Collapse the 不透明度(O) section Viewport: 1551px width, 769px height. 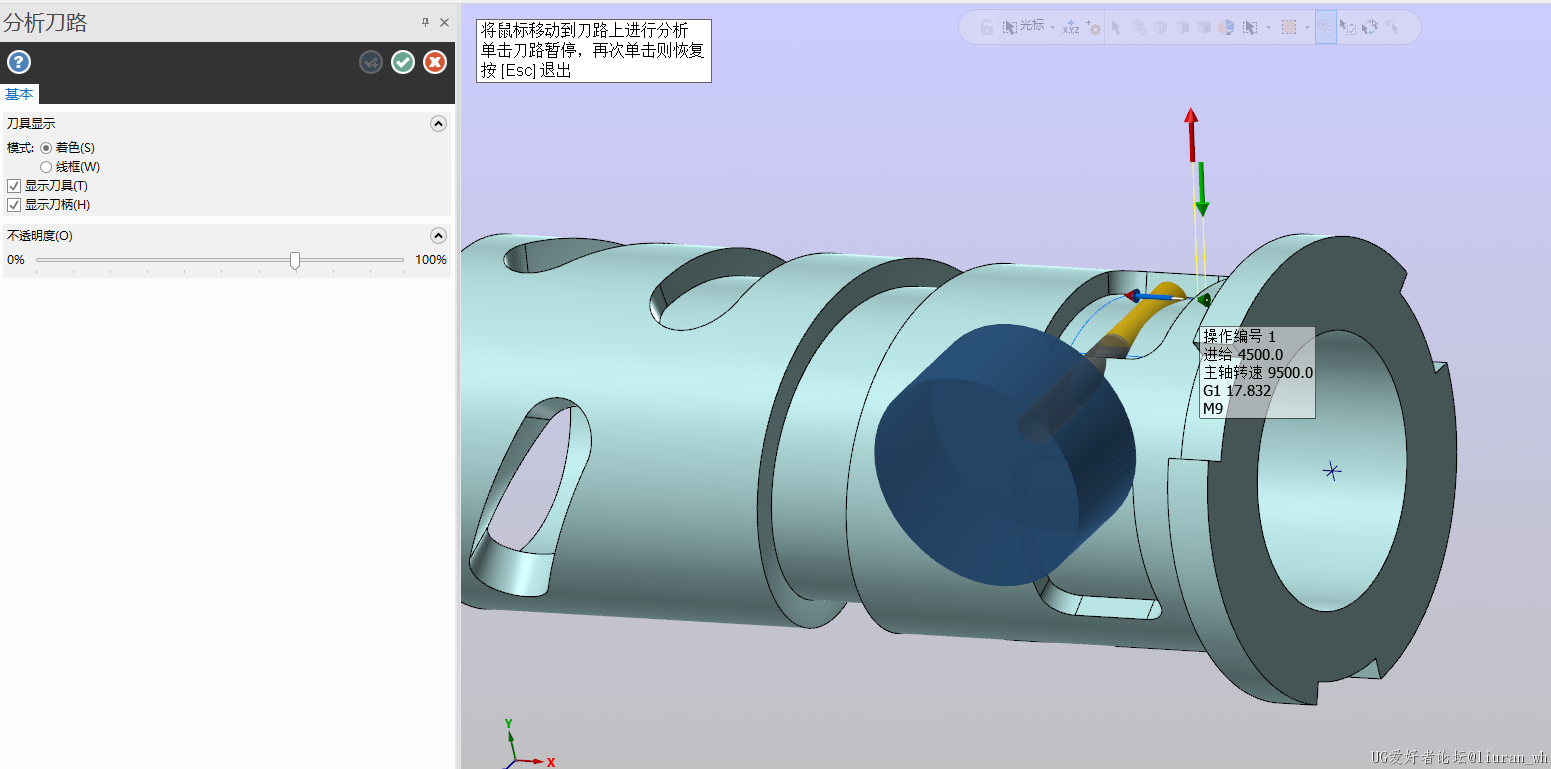438,236
